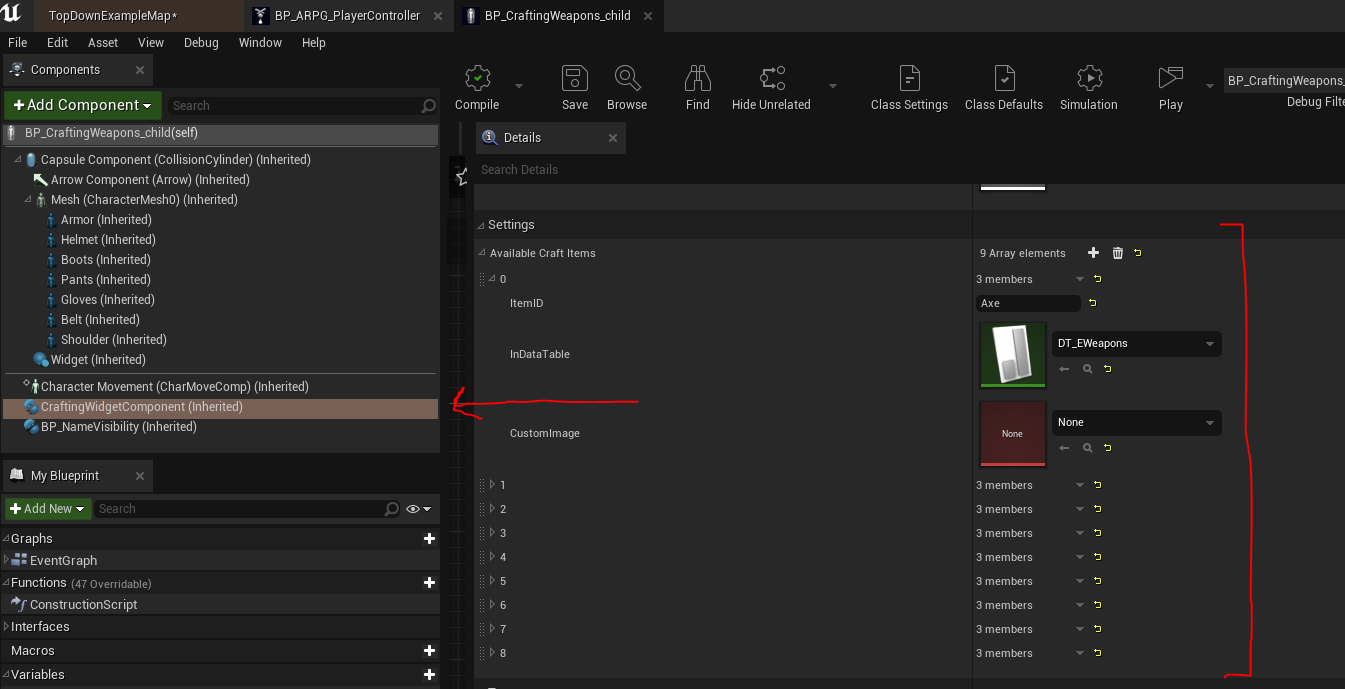Open CustomImage None asset dropdown
Image resolution: width=1345 pixels, height=689 pixels.
(1137, 422)
